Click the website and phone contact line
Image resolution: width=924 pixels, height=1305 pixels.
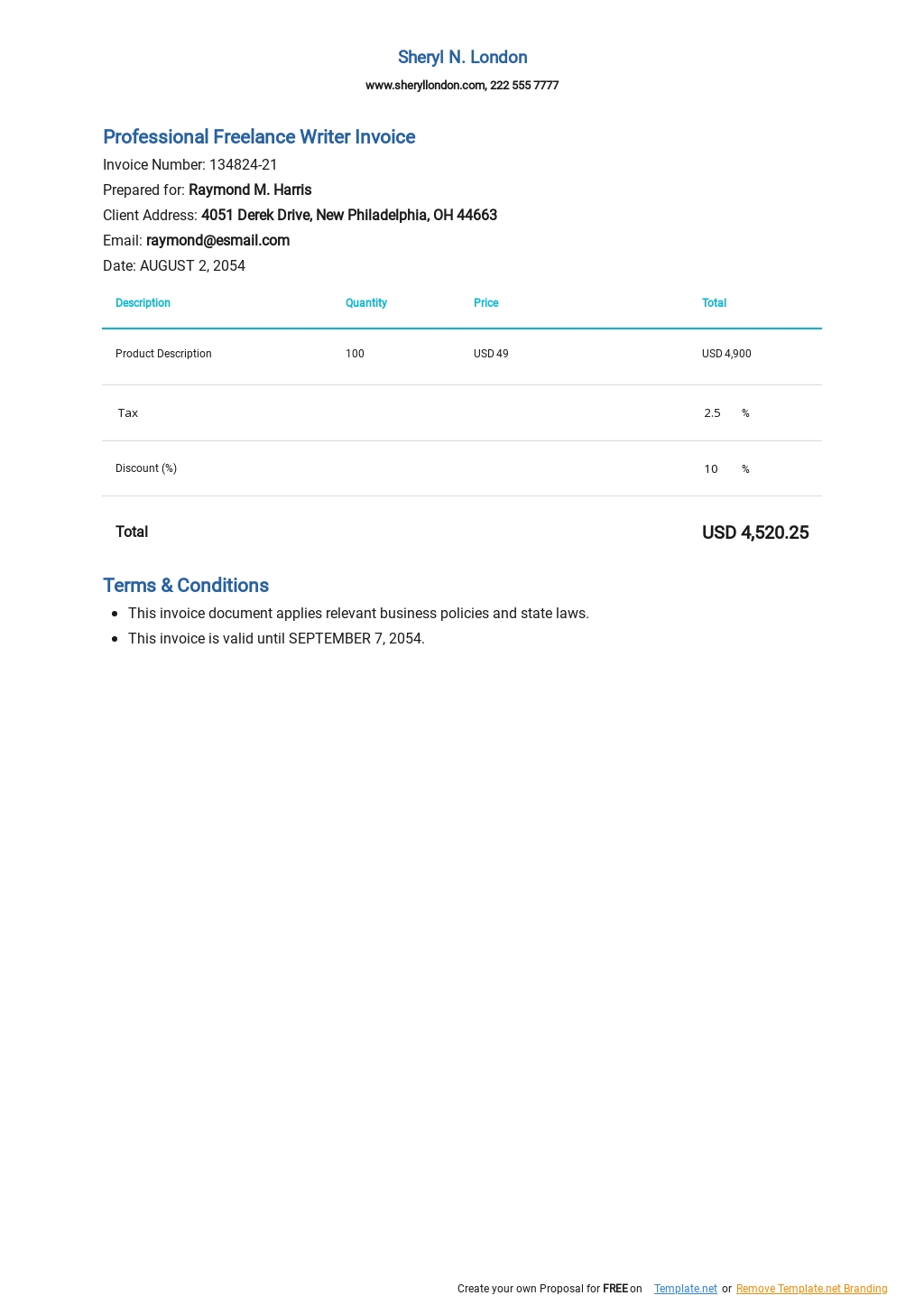pyautogui.click(x=462, y=86)
